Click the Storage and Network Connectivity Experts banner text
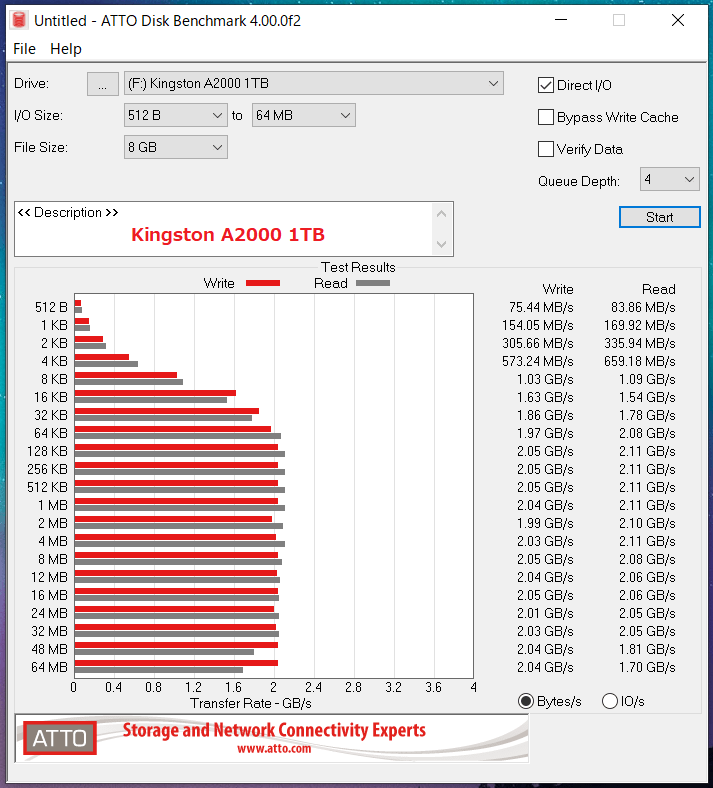Viewport: 713px width, 788px height. (x=274, y=730)
